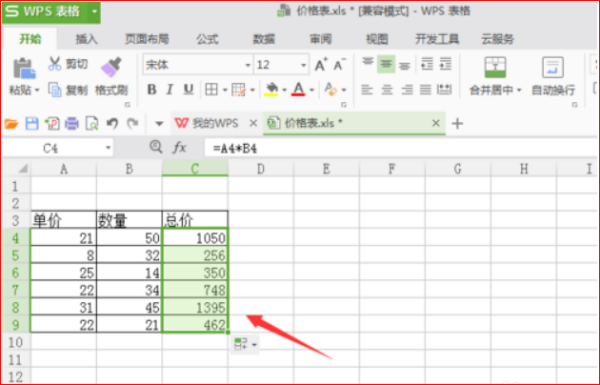Viewport: 600px width, 385px height.
Task: Click the Save disk icon
Action: point(32,124)
